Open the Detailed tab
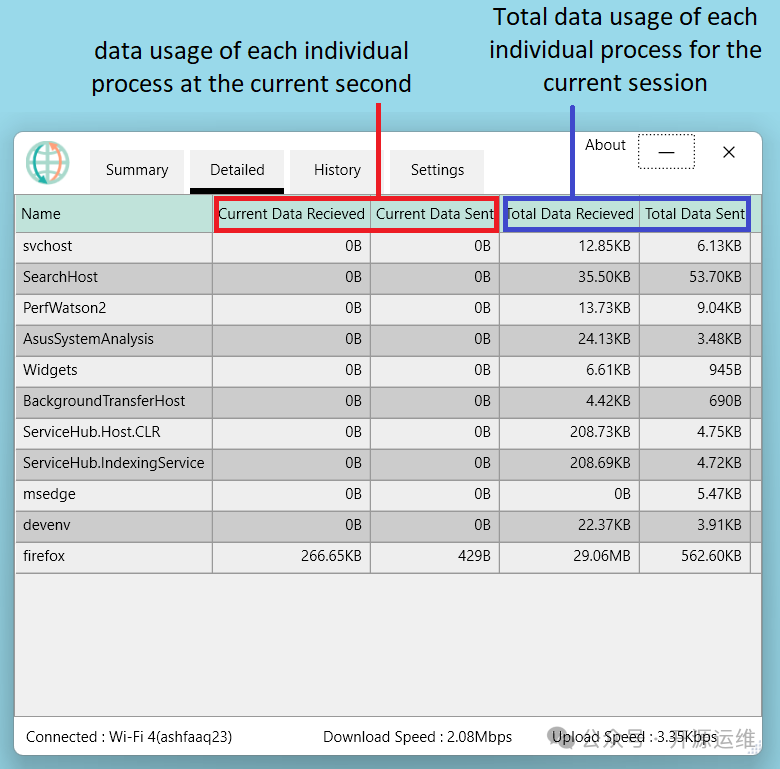Screen dimensions: 780x769 click(x=237, y=170)
